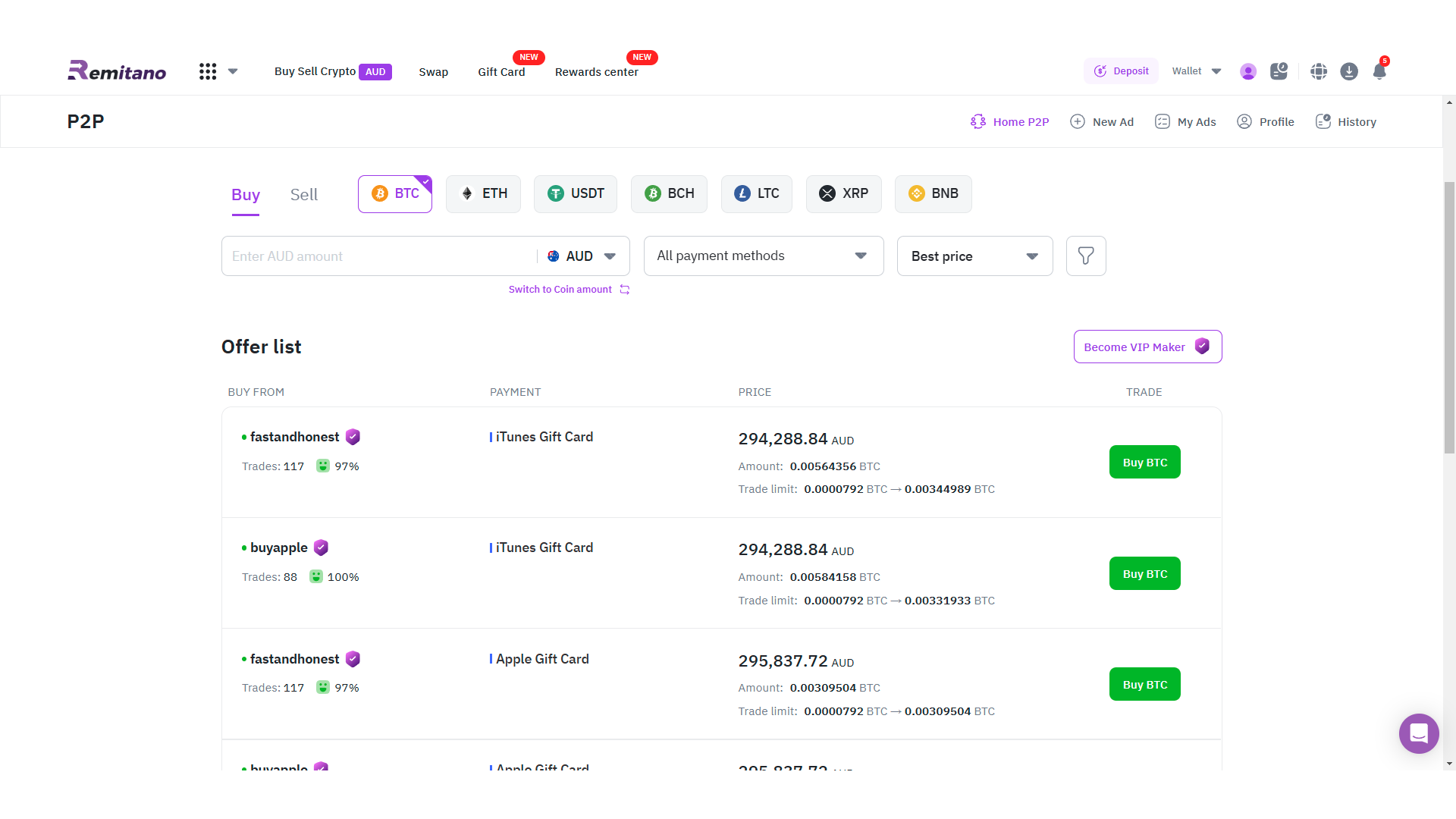Click the P2P page title
This screenshot has width=1456, height=819.
coord(86,121)
